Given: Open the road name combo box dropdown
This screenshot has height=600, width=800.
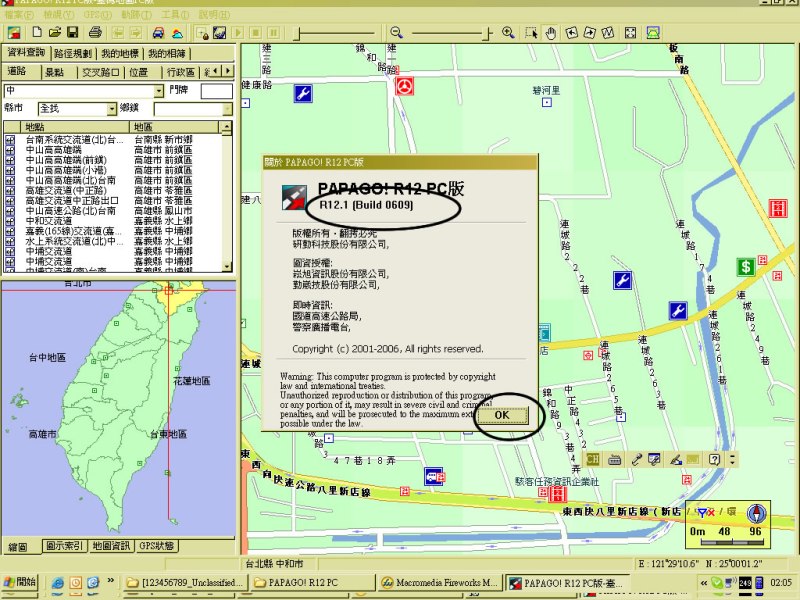Looking at the screenshot, I should click(x=159, y=91).
